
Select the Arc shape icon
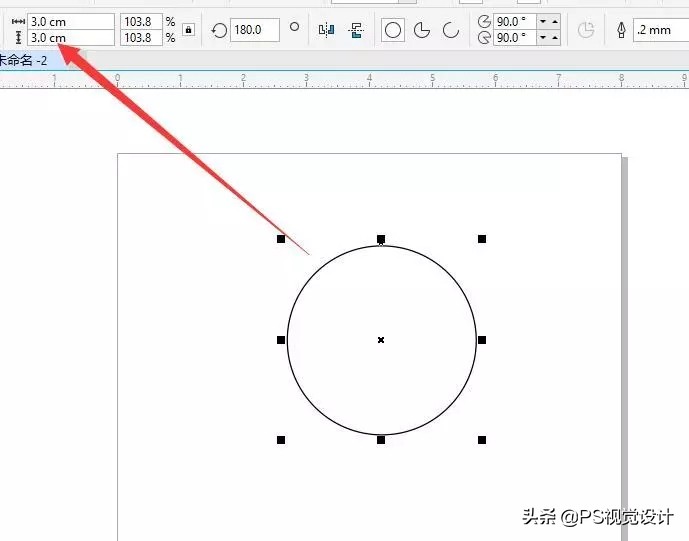(451, 30)
